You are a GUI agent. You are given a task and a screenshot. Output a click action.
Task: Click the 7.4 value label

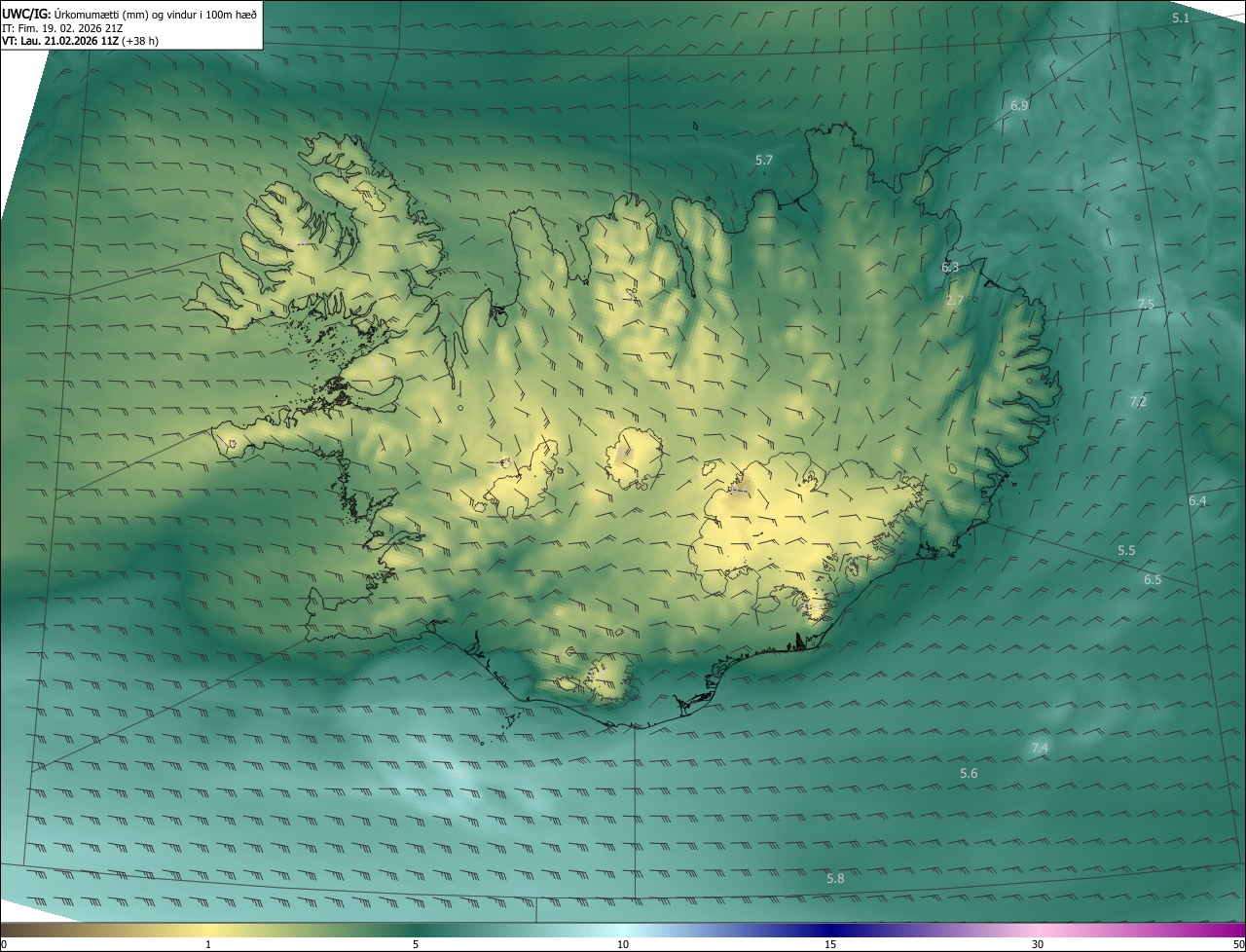pyautogui.click(x=1040, y=749)
